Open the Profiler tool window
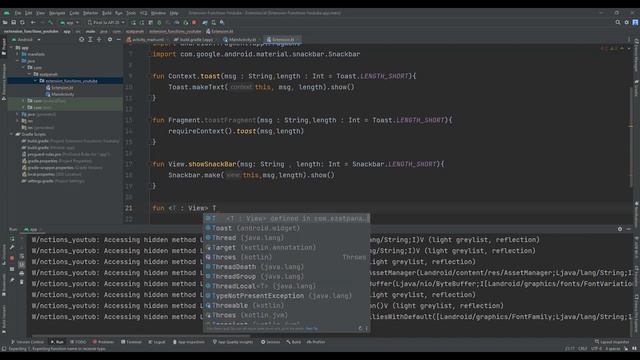Screen dimensions: 640x360 click(x=316, y=342)
